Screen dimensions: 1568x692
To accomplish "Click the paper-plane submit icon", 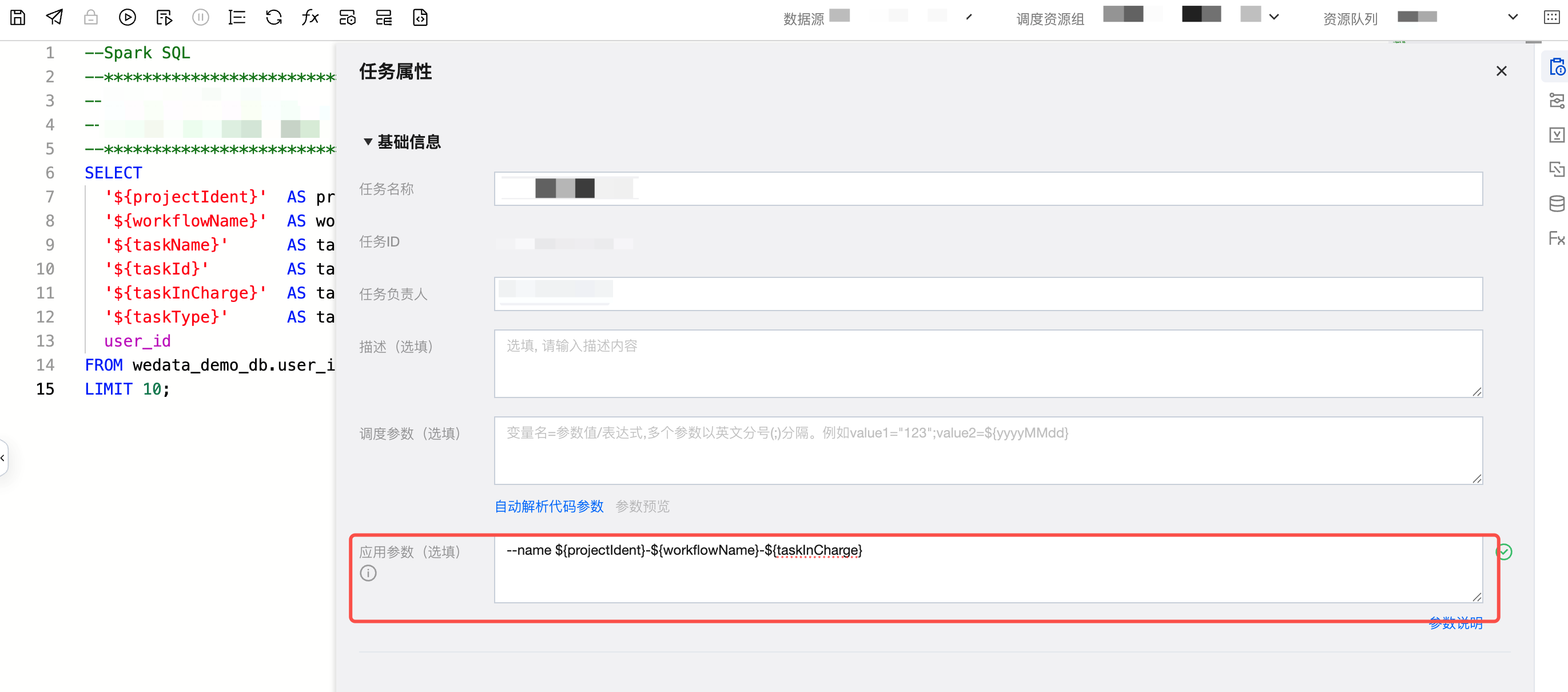I will [x=54, y=18].
